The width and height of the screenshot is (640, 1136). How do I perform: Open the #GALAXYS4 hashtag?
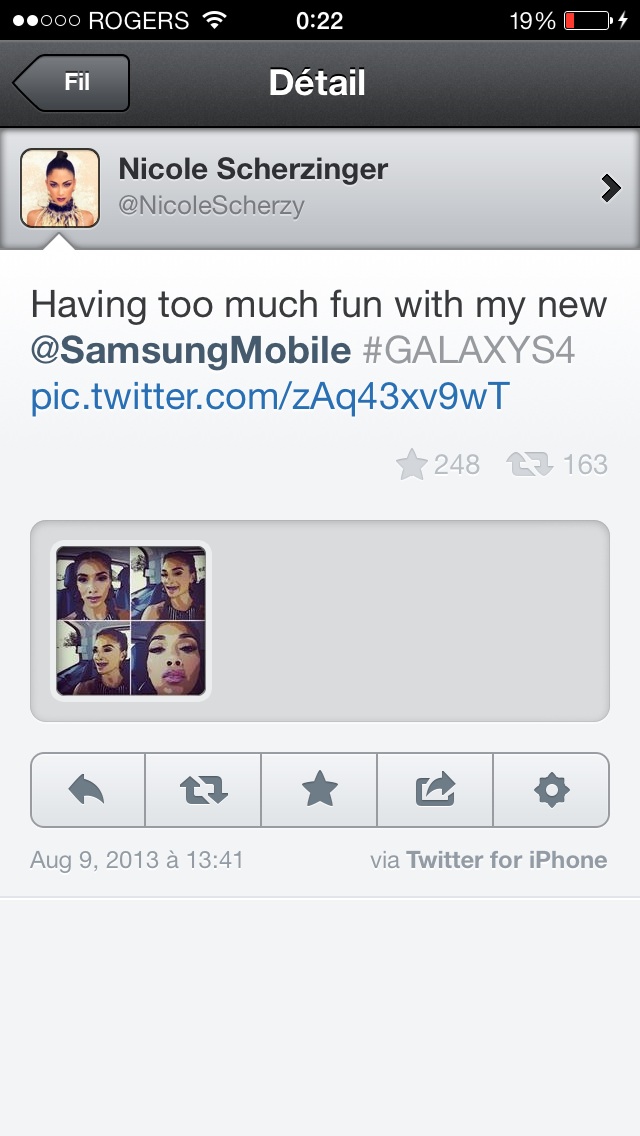click(x=469, y=351)
